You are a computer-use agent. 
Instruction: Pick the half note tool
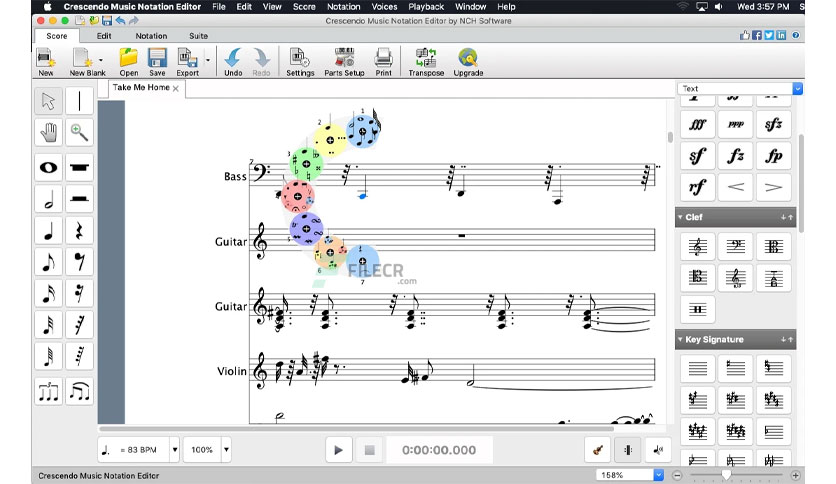click(x=49, y=199)
